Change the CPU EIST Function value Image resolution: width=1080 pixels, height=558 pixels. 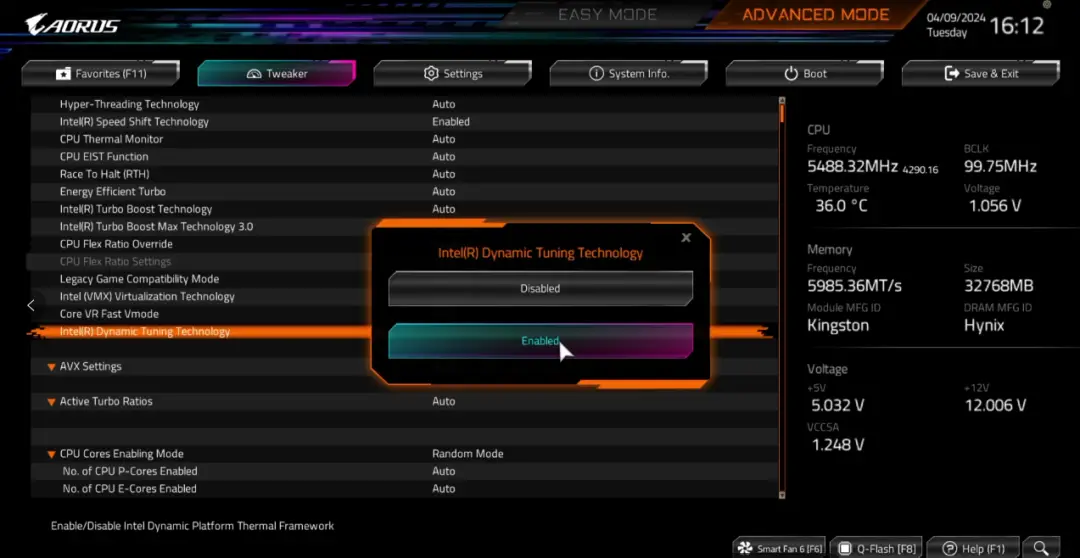444,156
